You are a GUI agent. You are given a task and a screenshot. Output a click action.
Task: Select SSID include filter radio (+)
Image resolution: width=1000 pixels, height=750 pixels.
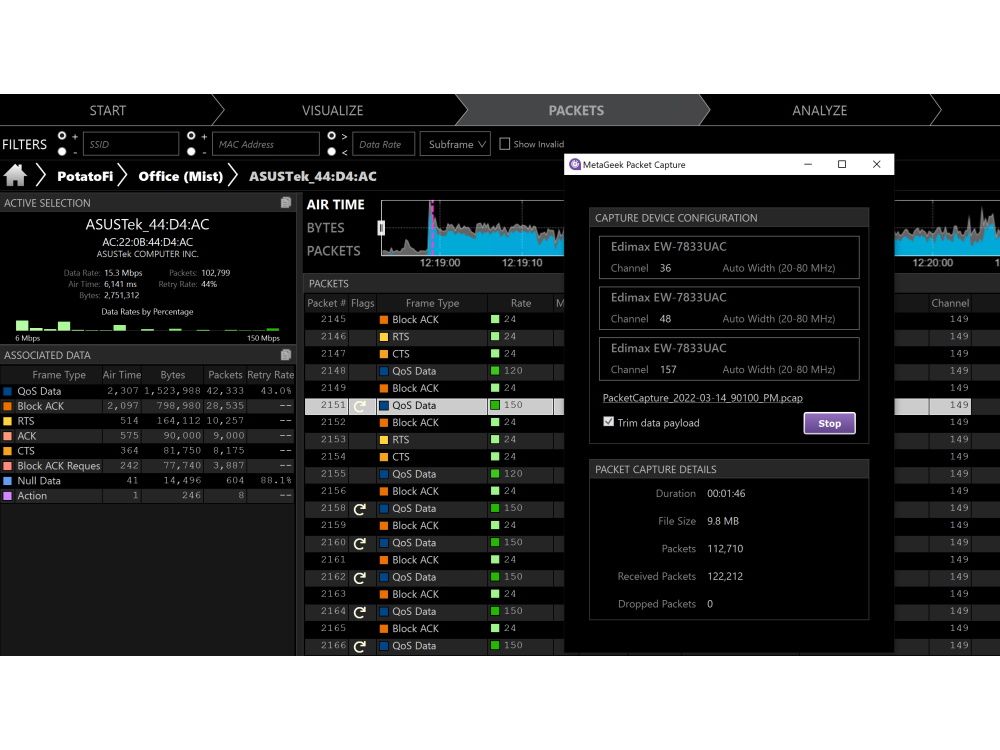[62, 135]
